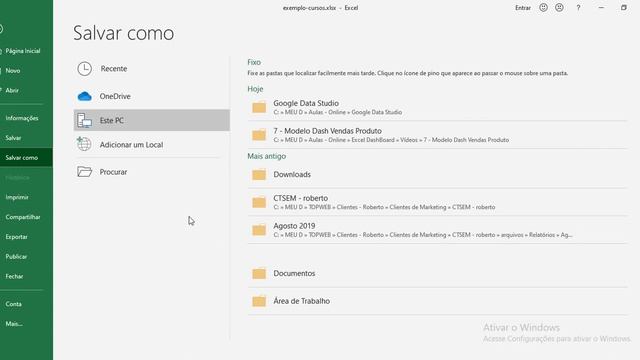Click the 7 - Modelo Dash Vendas Produto folder icon
640x360 pixels.
pos(259,135)
